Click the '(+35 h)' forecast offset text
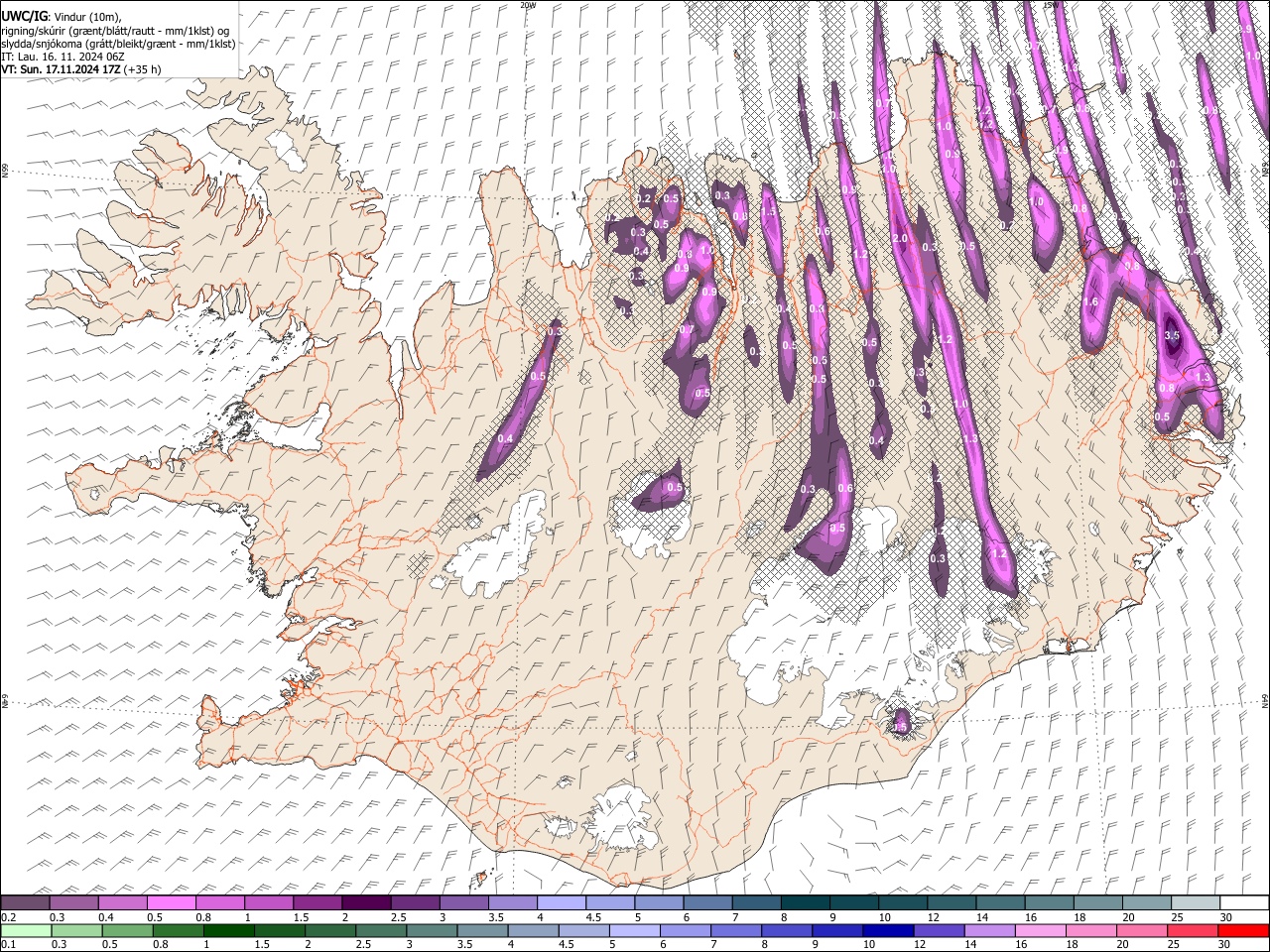 coord(143,69)
